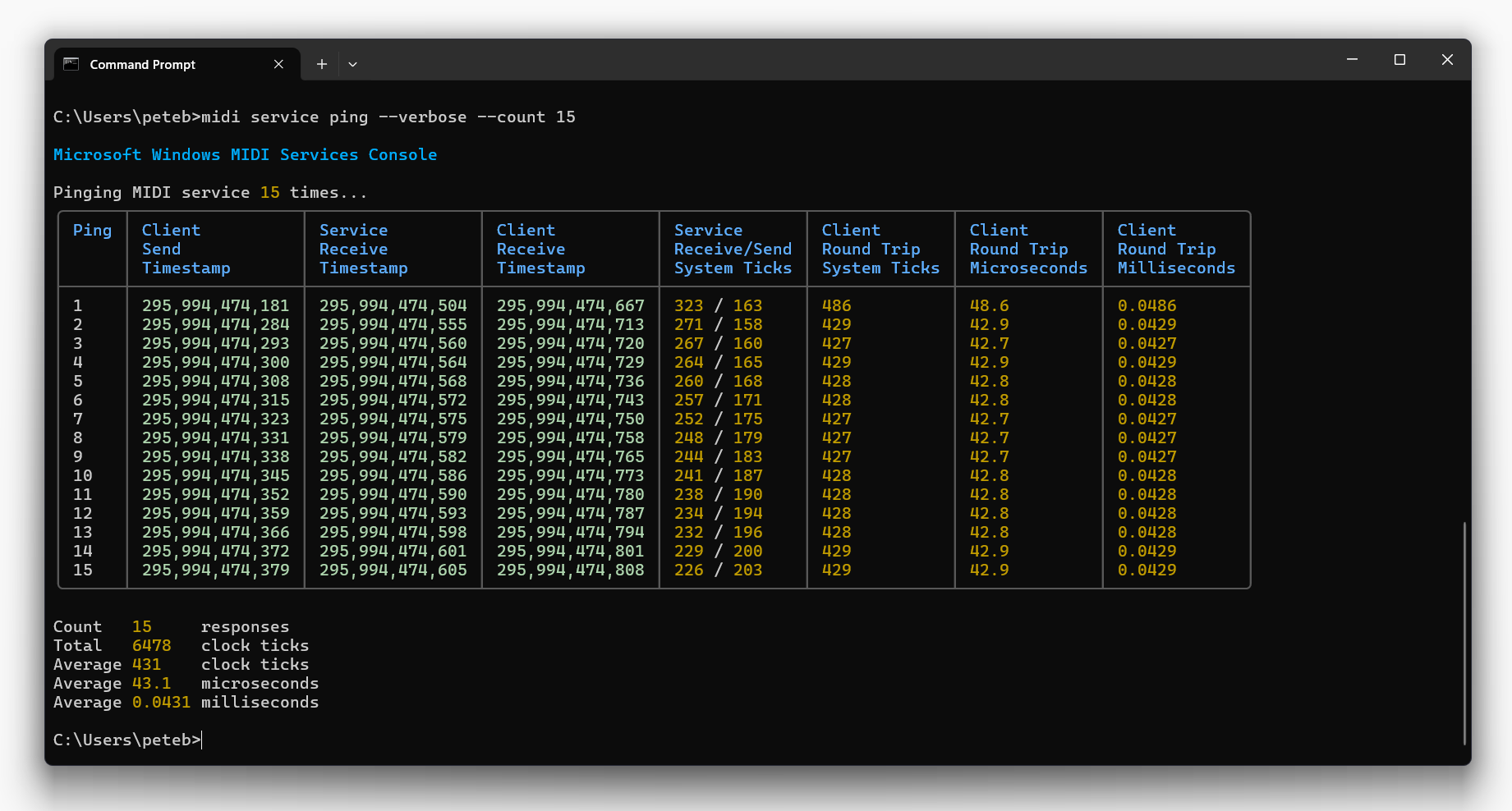Image resolution: width=1512 pixels, height=811 pixels.
Task: Click service receive timestamp 295,994,474,504
Action: (x=393, y=306)
